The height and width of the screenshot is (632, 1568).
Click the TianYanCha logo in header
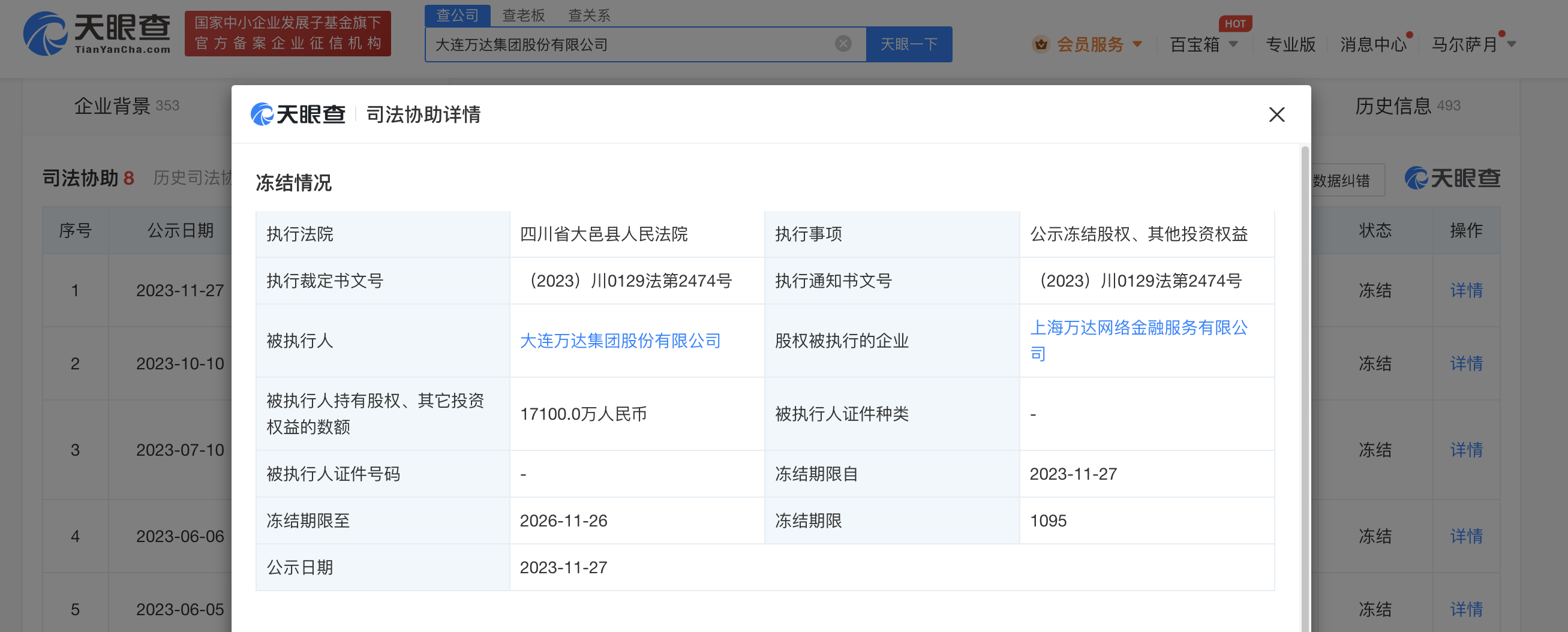click(97, 34)
